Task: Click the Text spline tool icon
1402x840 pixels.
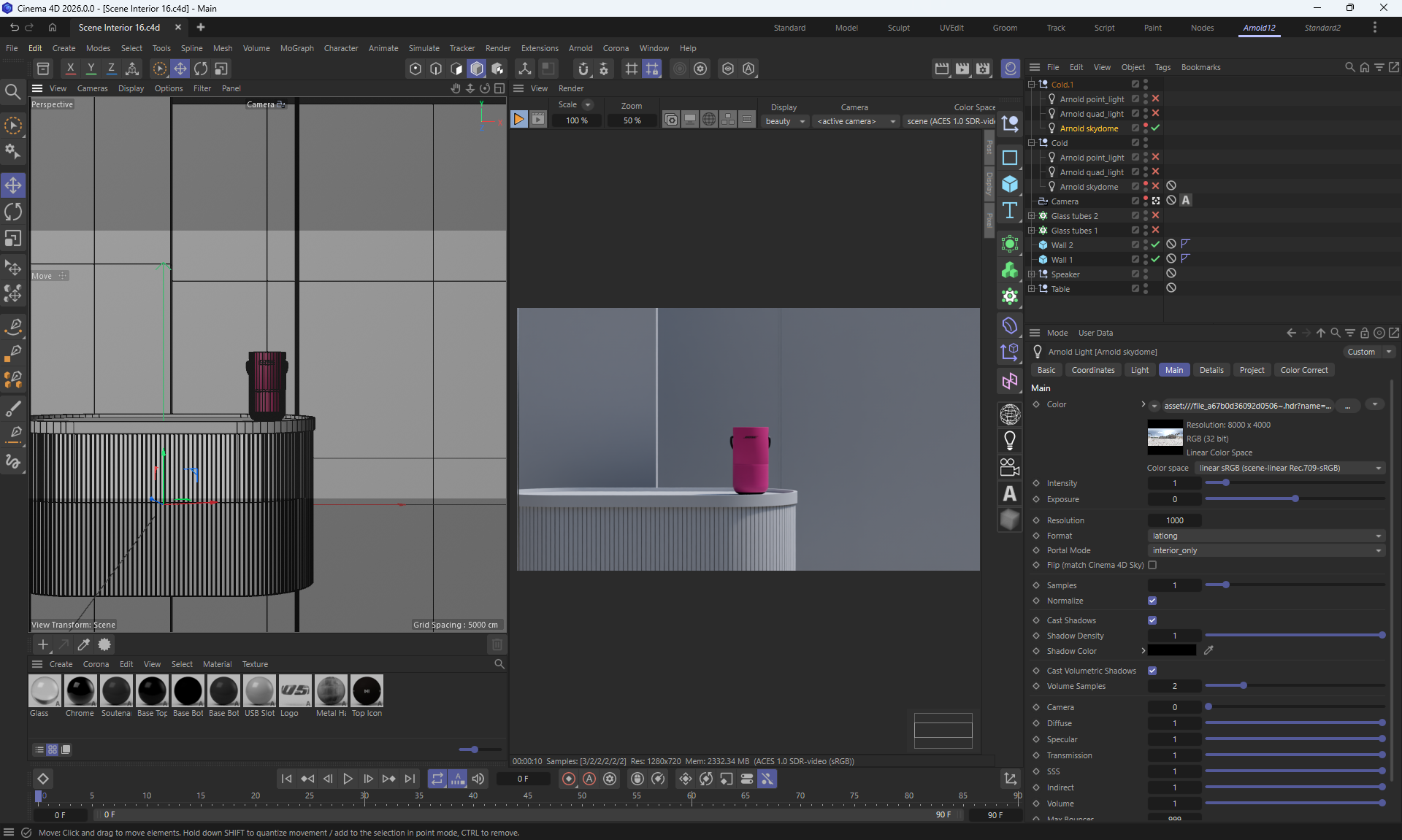Action: (x=1010, y=211)
